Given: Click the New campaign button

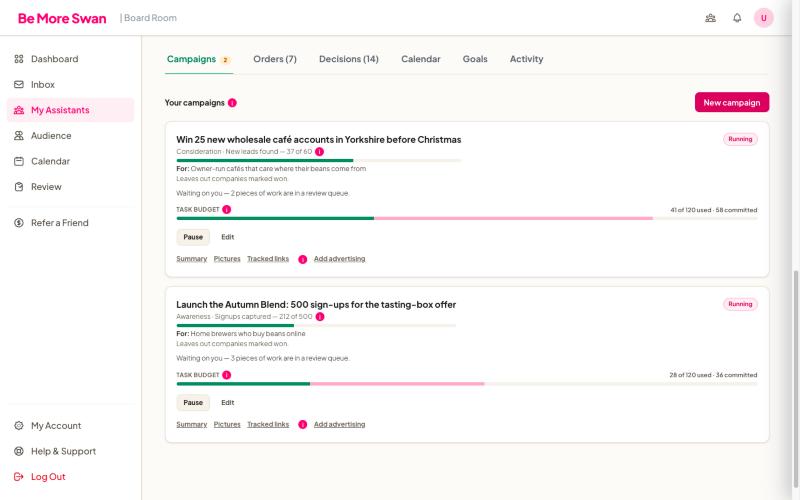Looking at the screenshot, I should [x=732, y=102].
